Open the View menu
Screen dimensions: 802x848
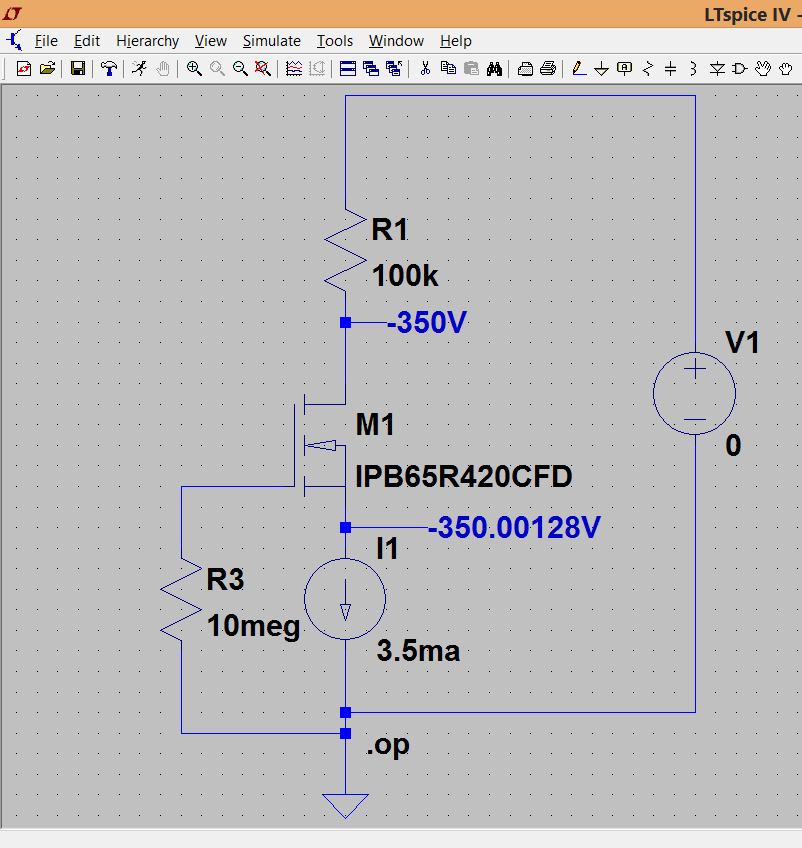point(211,41)
